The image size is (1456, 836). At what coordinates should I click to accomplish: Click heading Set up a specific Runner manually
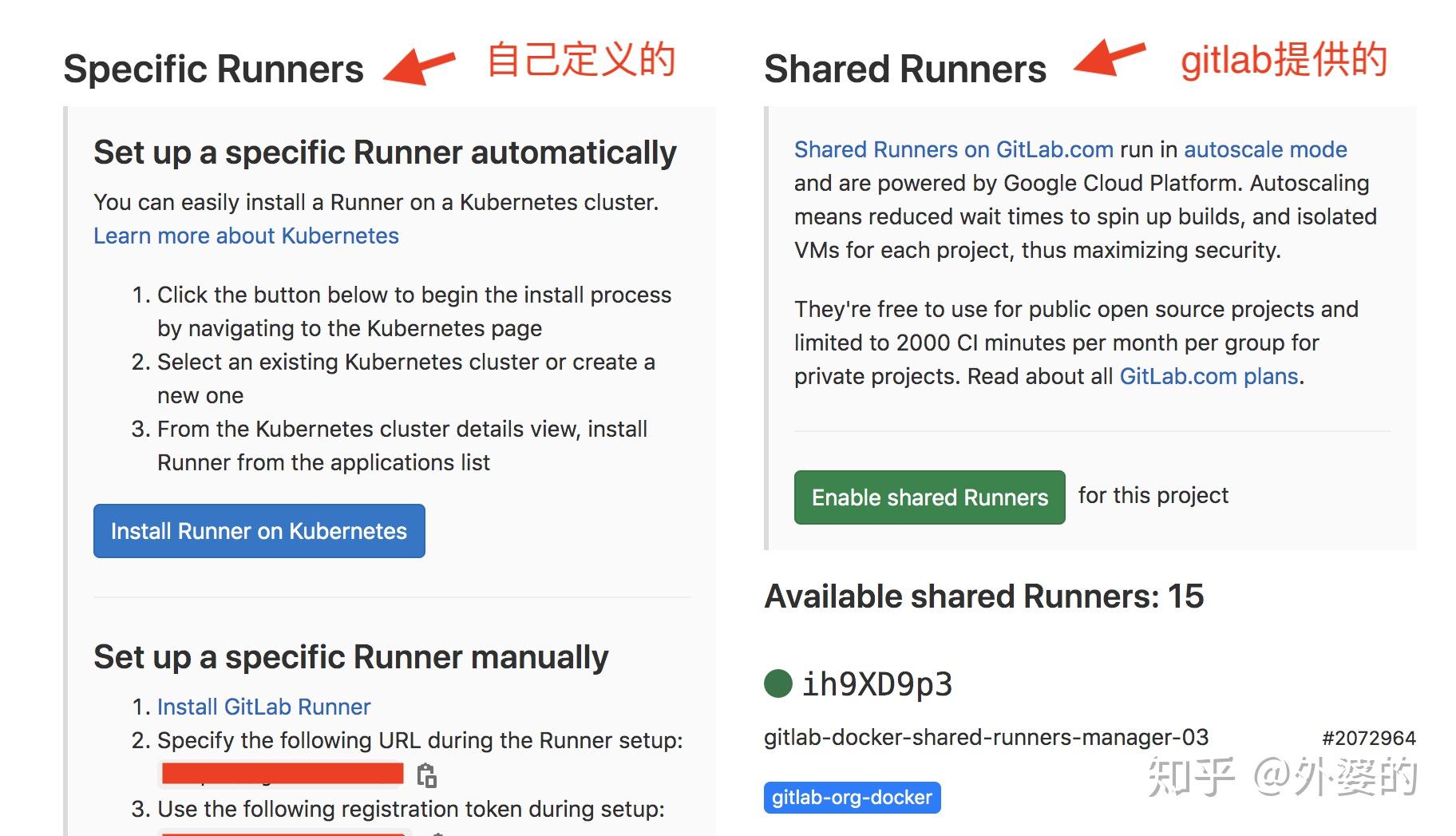pos(350,657)
